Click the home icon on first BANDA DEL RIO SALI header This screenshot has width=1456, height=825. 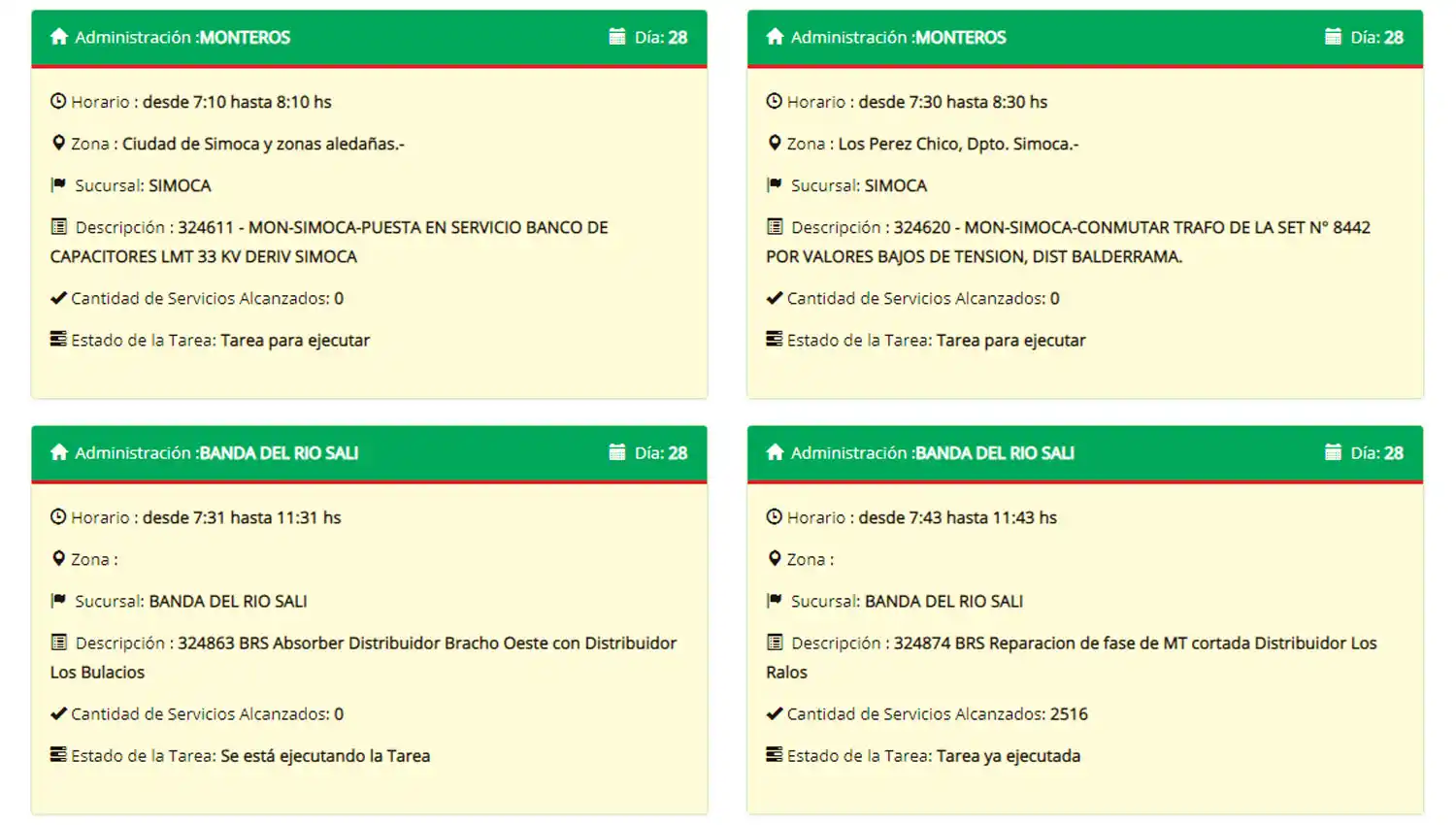tap(59, 451)
